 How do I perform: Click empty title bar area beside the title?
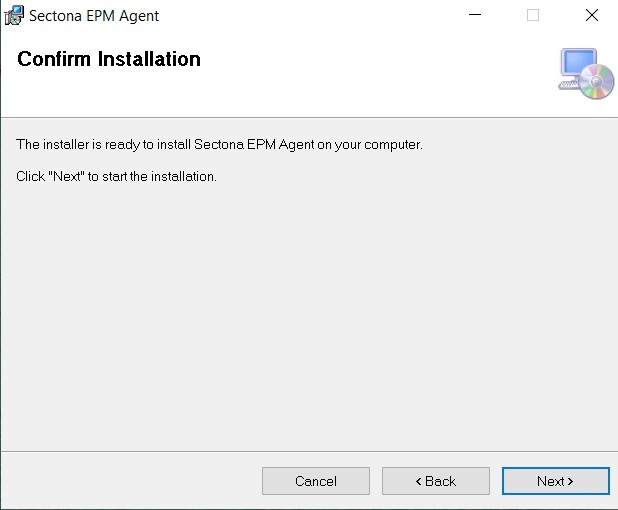click(x=300, y=15)
